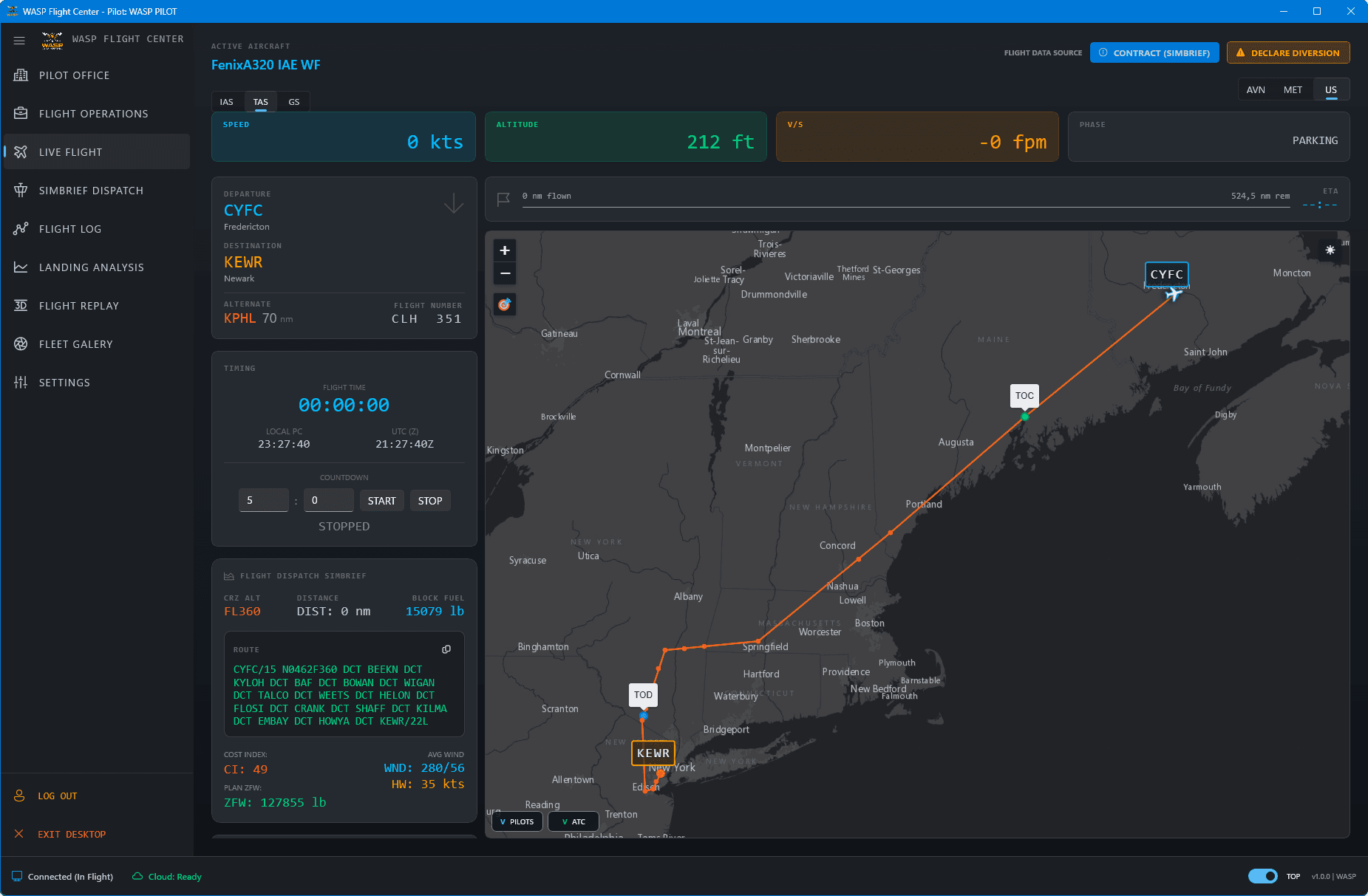Switch to the IAS speed tab
Viewport: 1368px width, 896px height.
click(x=227, y=102)
